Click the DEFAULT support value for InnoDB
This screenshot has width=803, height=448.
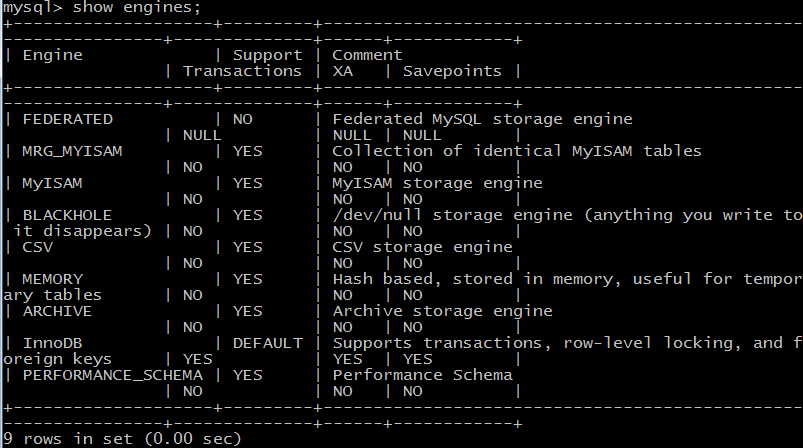click(267, 343)
